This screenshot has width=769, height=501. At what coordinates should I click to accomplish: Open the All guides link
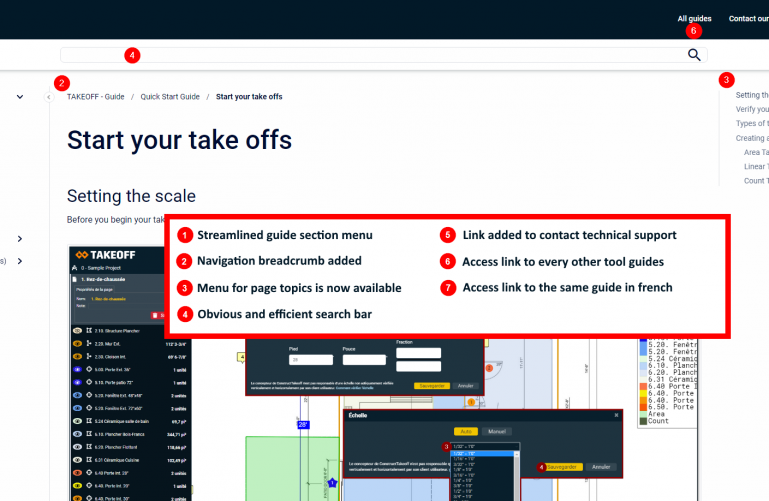point(694,19)
